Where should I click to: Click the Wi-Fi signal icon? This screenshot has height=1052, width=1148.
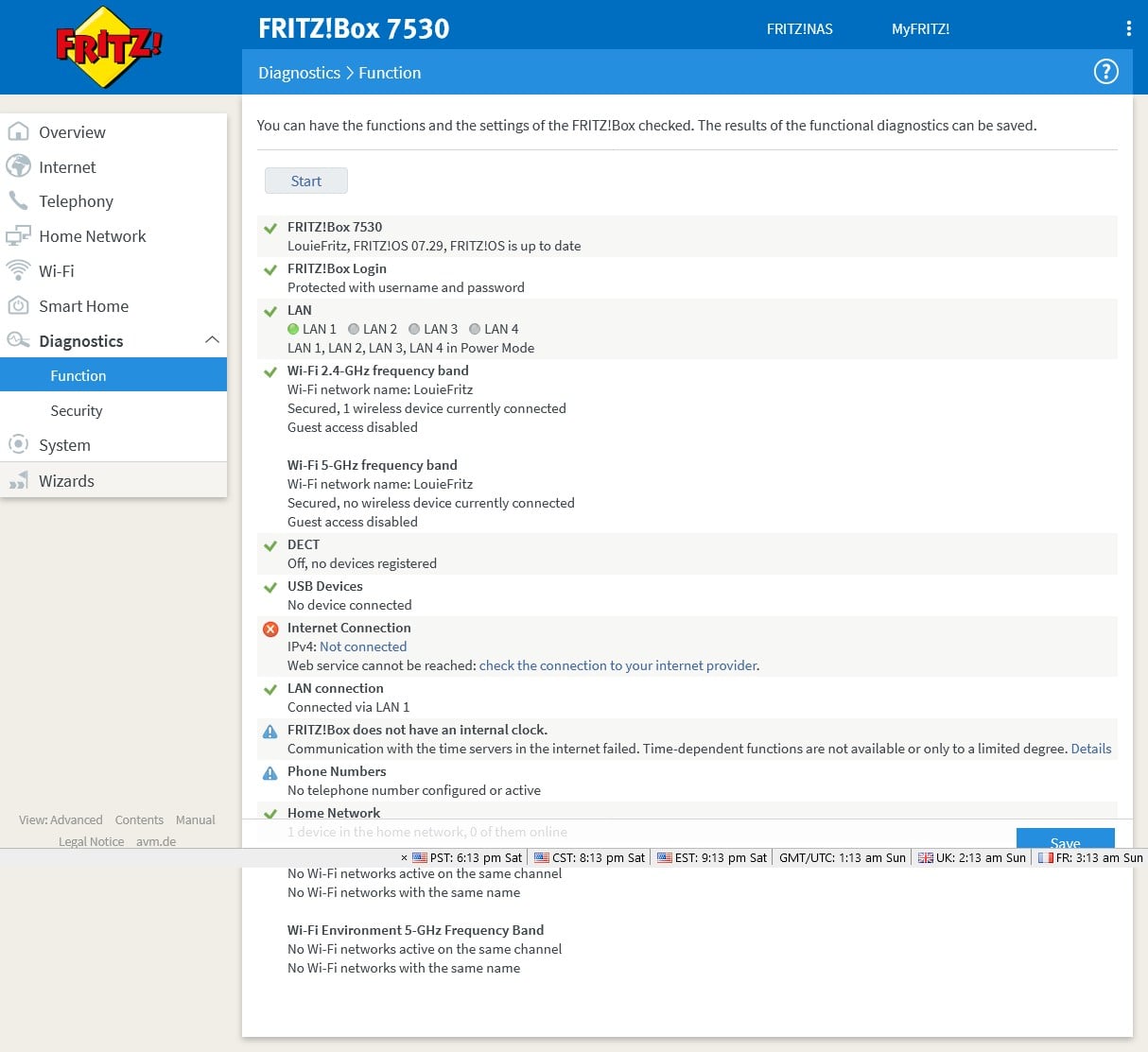(x=18, y=271)
